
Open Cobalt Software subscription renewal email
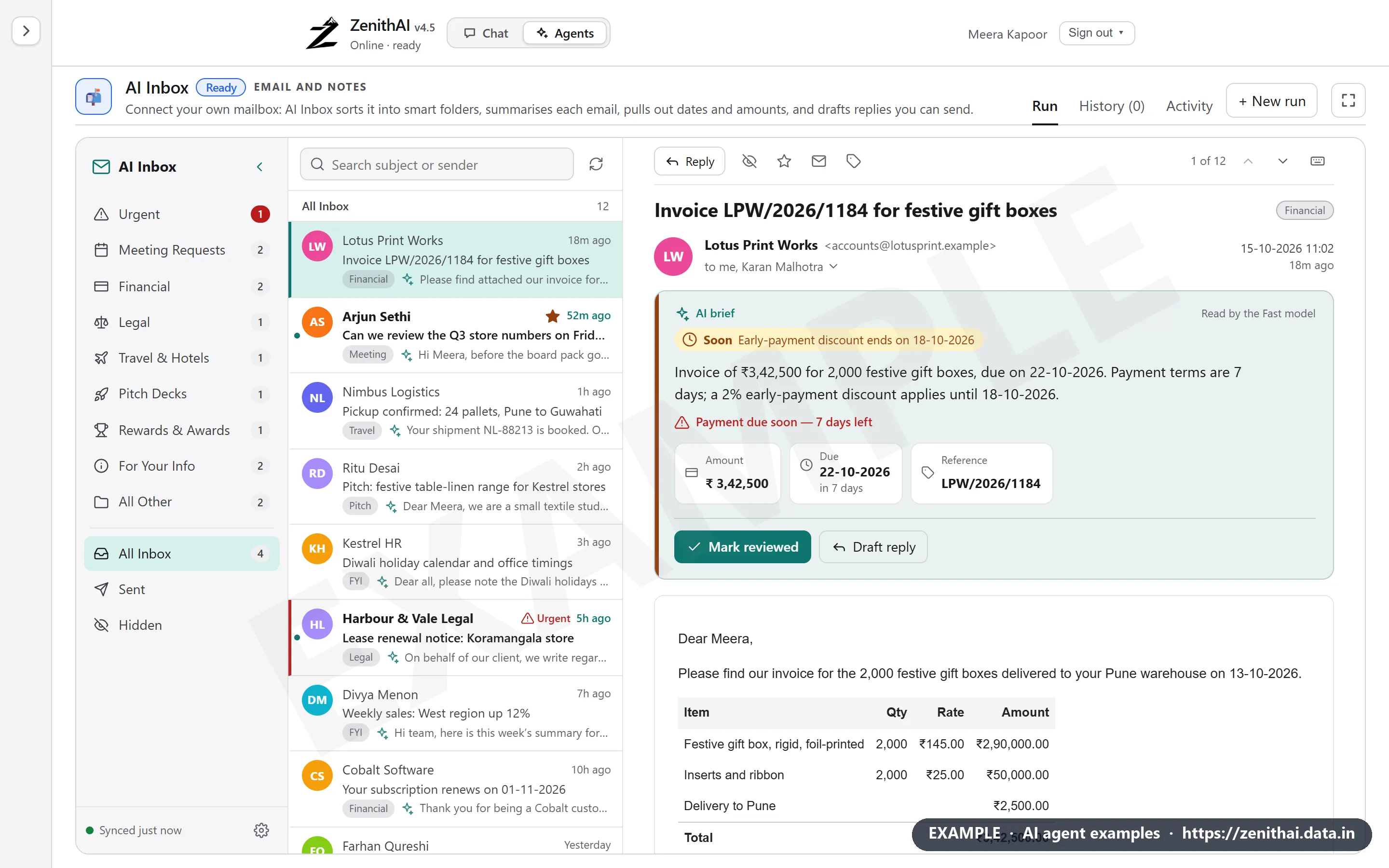[x=456, y=789]
